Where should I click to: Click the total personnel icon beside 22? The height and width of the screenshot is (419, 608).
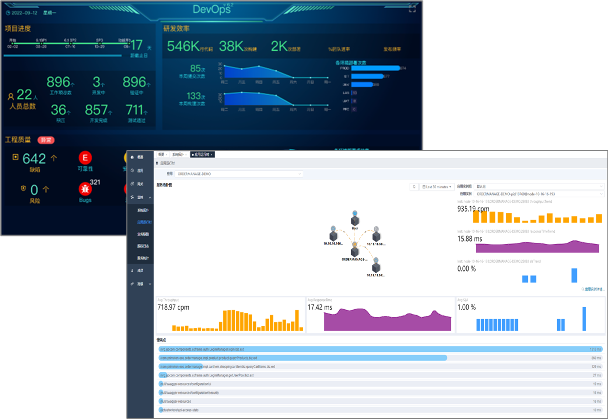click(10, 95)
